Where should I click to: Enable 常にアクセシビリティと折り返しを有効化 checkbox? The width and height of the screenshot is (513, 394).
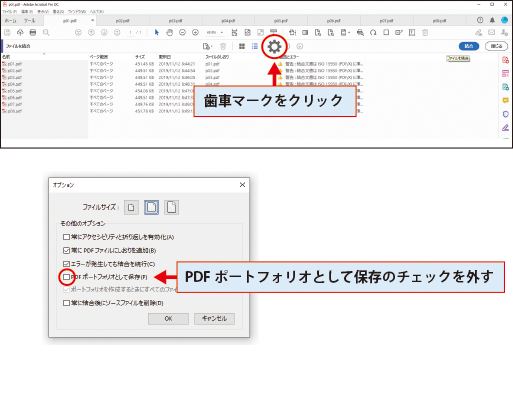pyautogui.click(x=66, y=237)
